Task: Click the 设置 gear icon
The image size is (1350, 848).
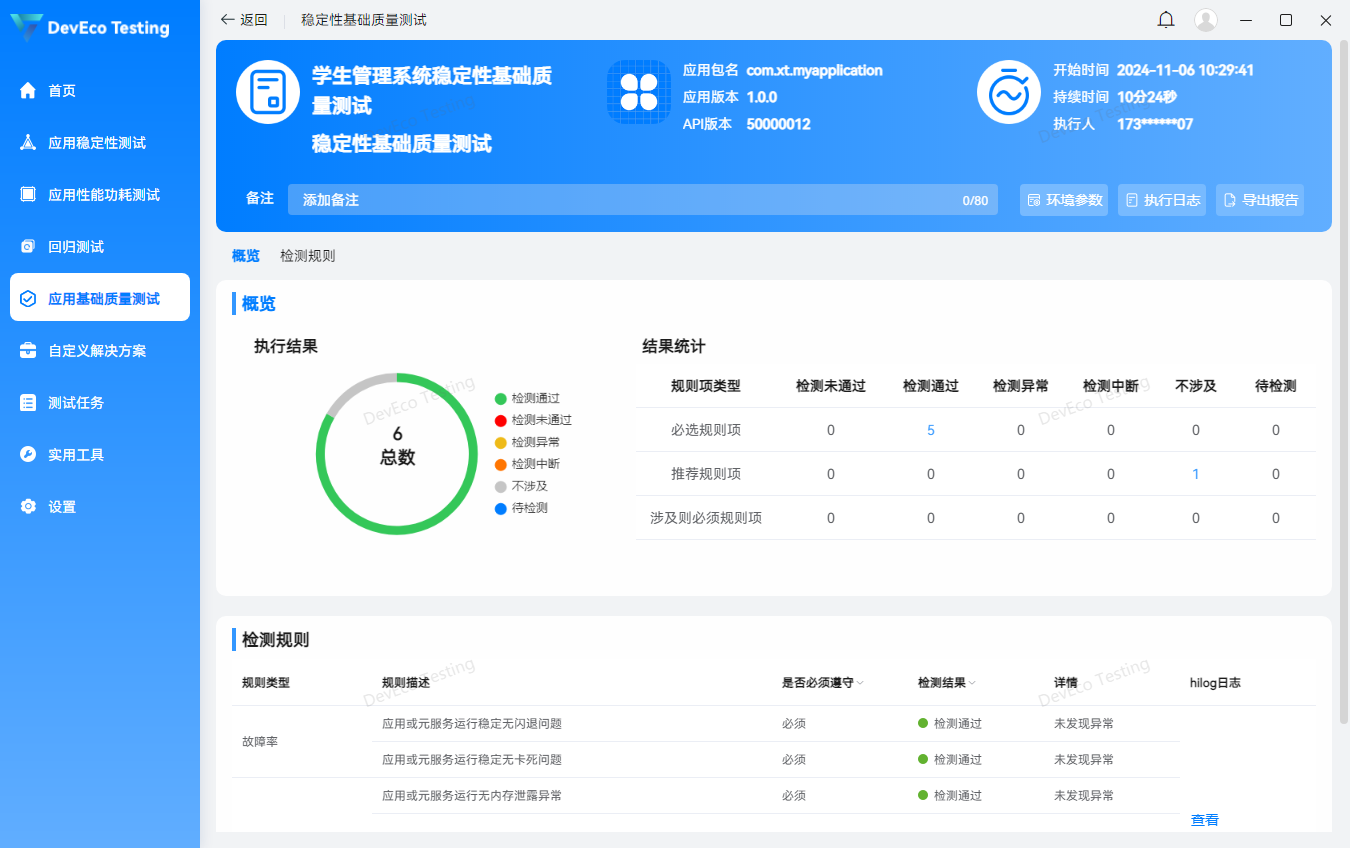Action: tap(28, 507)
